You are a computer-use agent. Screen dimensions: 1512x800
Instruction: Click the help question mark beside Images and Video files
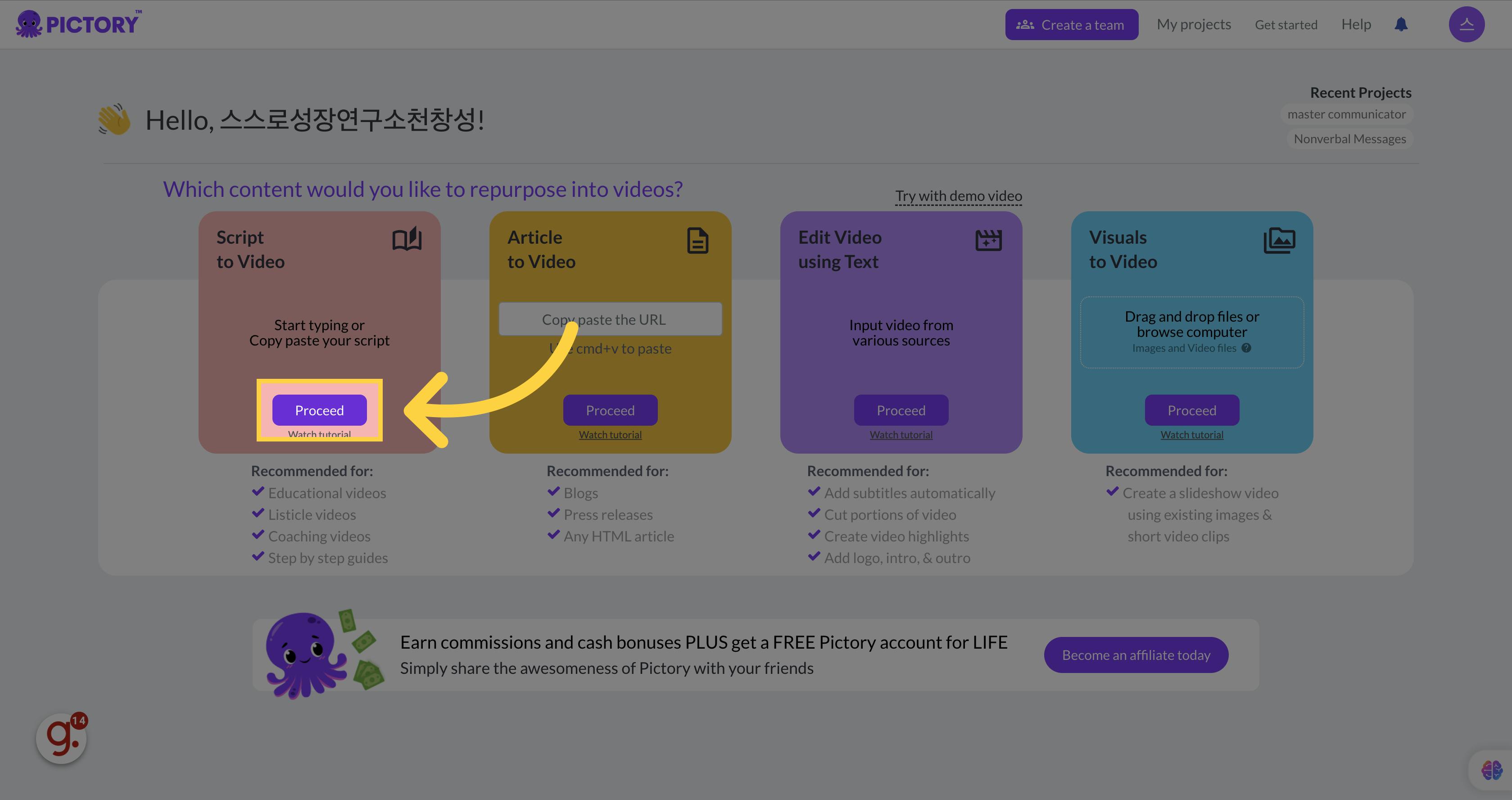1246,348
